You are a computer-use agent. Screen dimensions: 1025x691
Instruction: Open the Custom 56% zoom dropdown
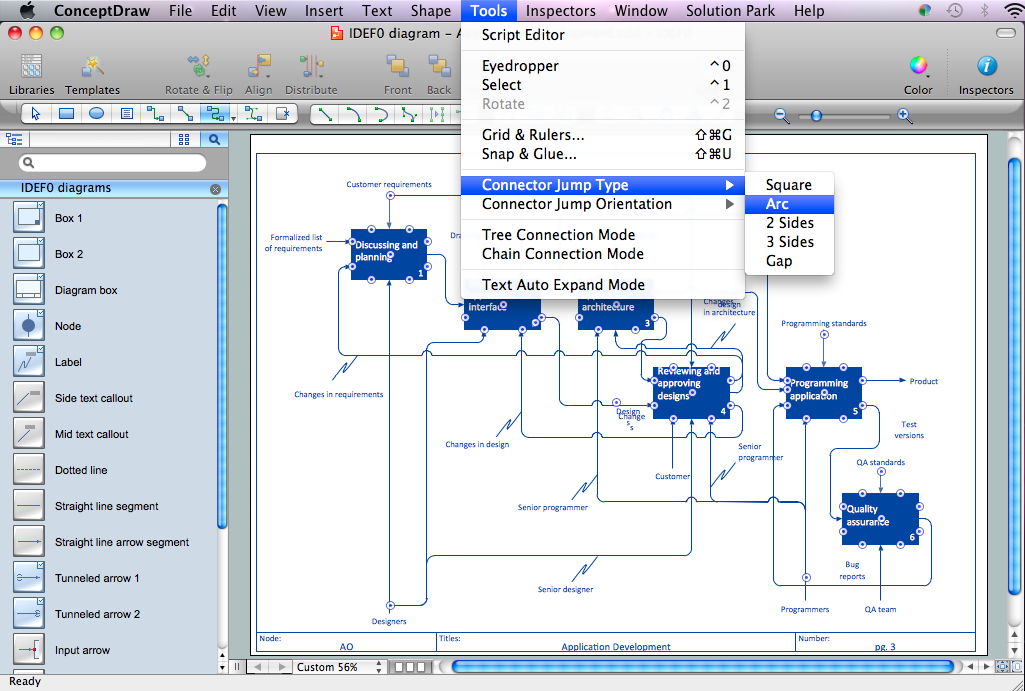click(336, 667)
